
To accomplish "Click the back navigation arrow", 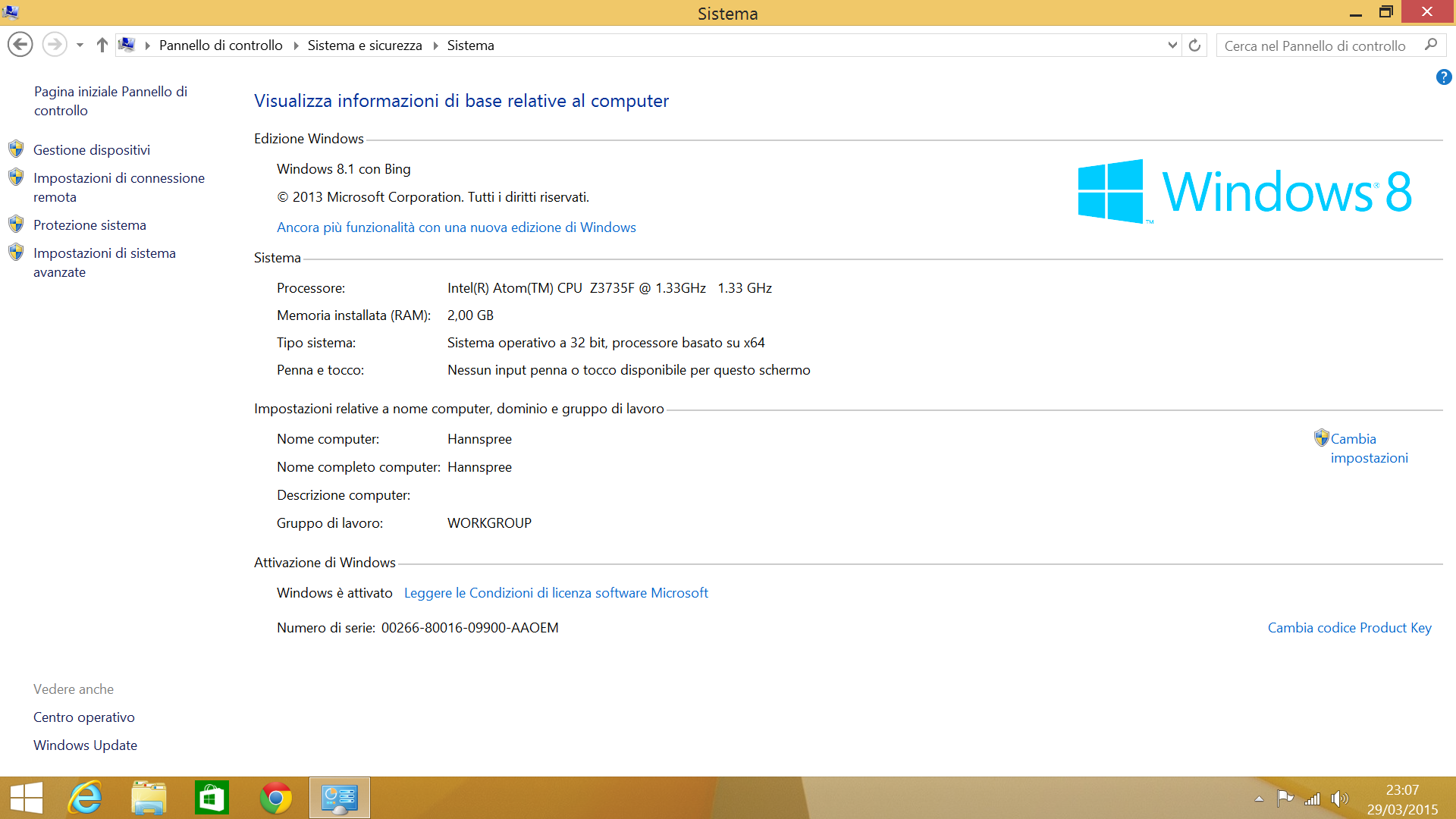I will click(x=20, y=45).
